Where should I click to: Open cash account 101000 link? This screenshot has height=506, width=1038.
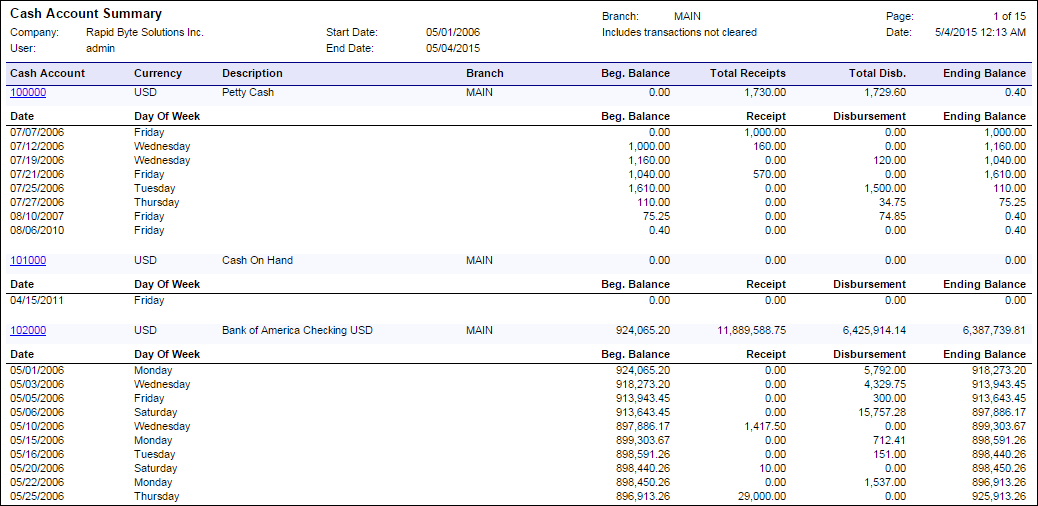pos(28,260)
